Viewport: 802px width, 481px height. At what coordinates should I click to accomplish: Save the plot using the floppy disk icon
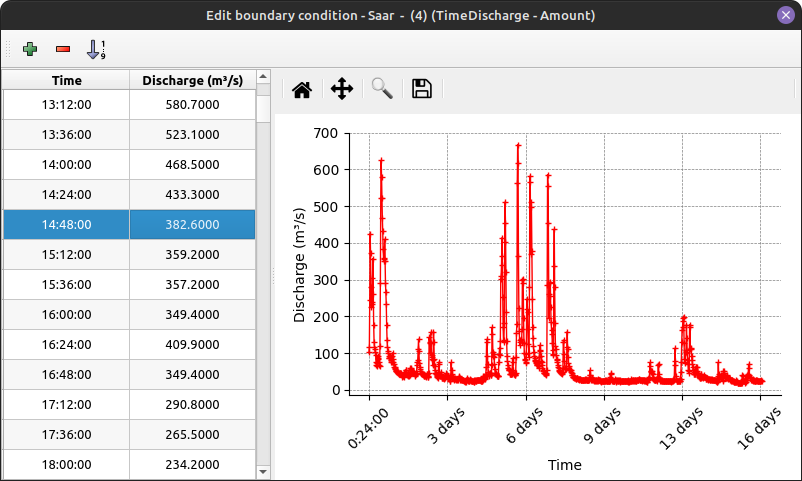pyautogui.click(x=422, y=90)
